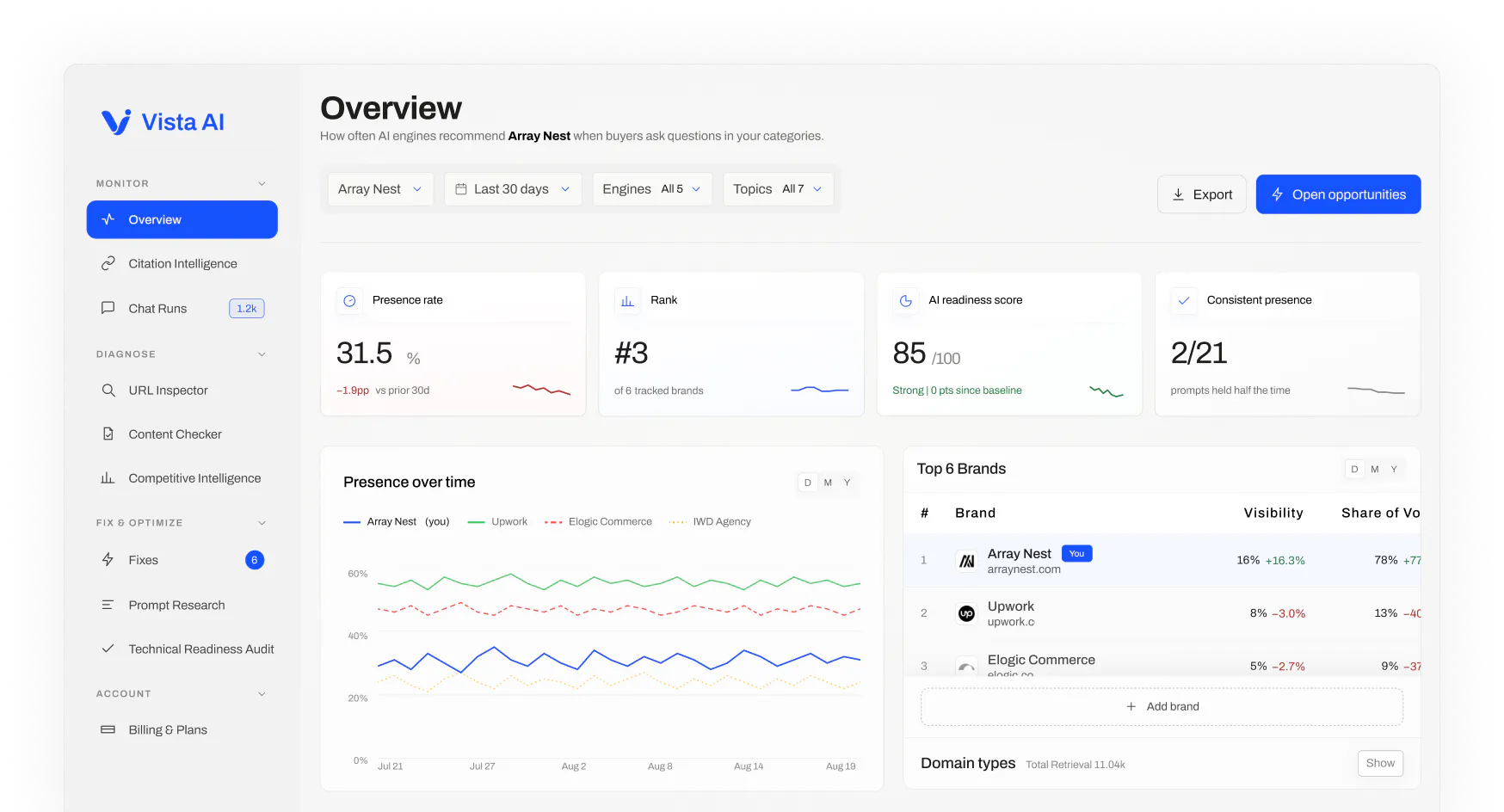Collapse the FIX & OPTIMIZE section
Image resolution: width=1504 pixels, height=812 pixels.
262,522
